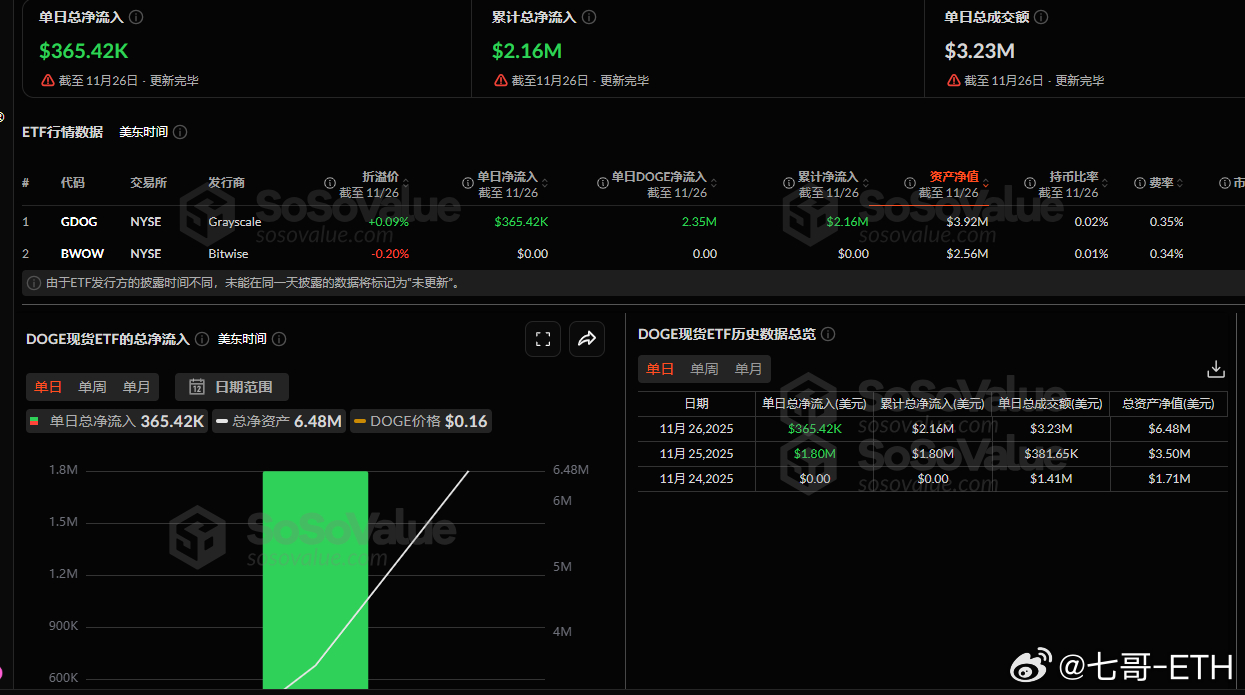The width and height of the screenshot is (1245, 695).
Task: Click 0.34% fee rate for BWOW
Action: click(x=1166, y=254)
